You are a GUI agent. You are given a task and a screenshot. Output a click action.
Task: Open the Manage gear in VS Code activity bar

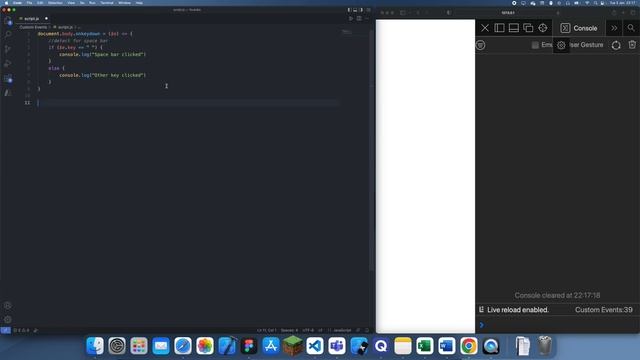point(8,320)
